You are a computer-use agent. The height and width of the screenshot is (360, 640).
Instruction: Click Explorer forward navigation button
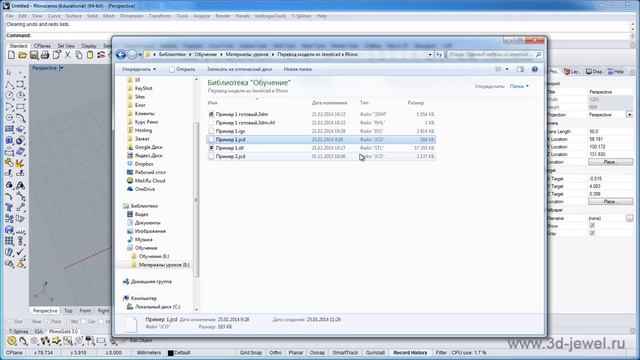point(132,54)
